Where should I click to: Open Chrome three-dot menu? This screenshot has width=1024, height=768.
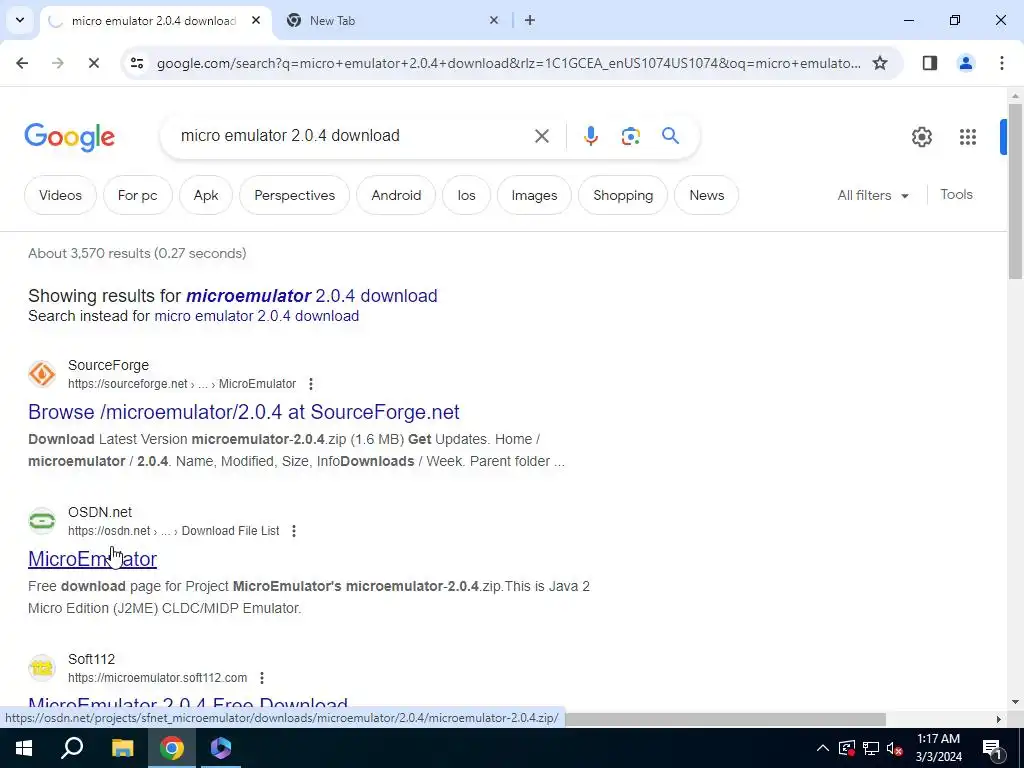[x=1001, y=63]
